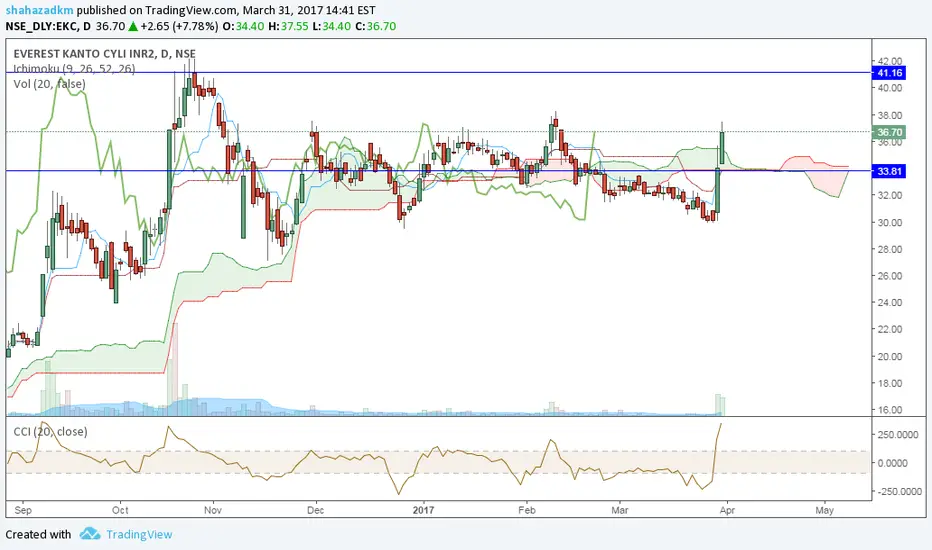Open the shahazadkm author link
932x550 pixels.
pyautogui.click(x=40, y=10)
